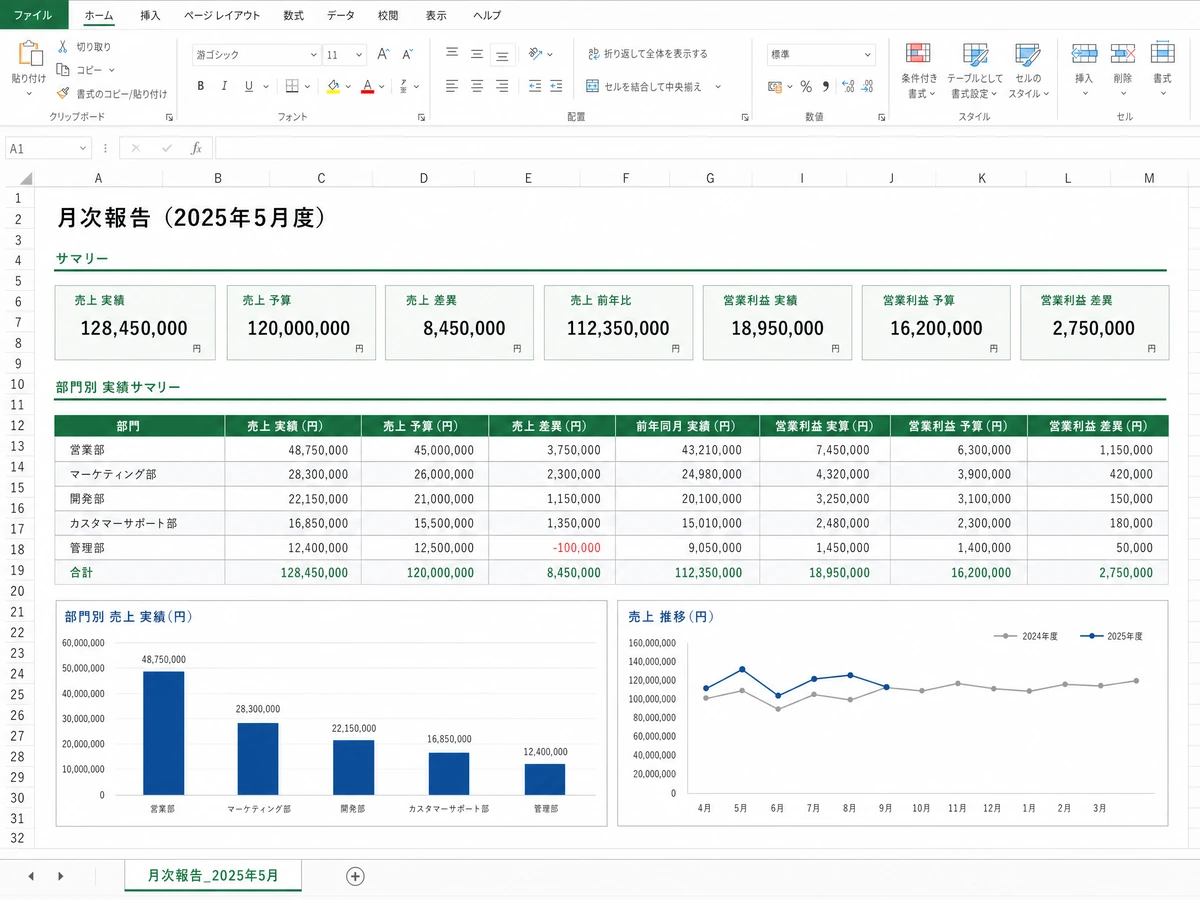This screenshot has height=900, width=1200.
Task: Open the font name dropdown (游ゴシック)
Action: (x=314, y=55)
